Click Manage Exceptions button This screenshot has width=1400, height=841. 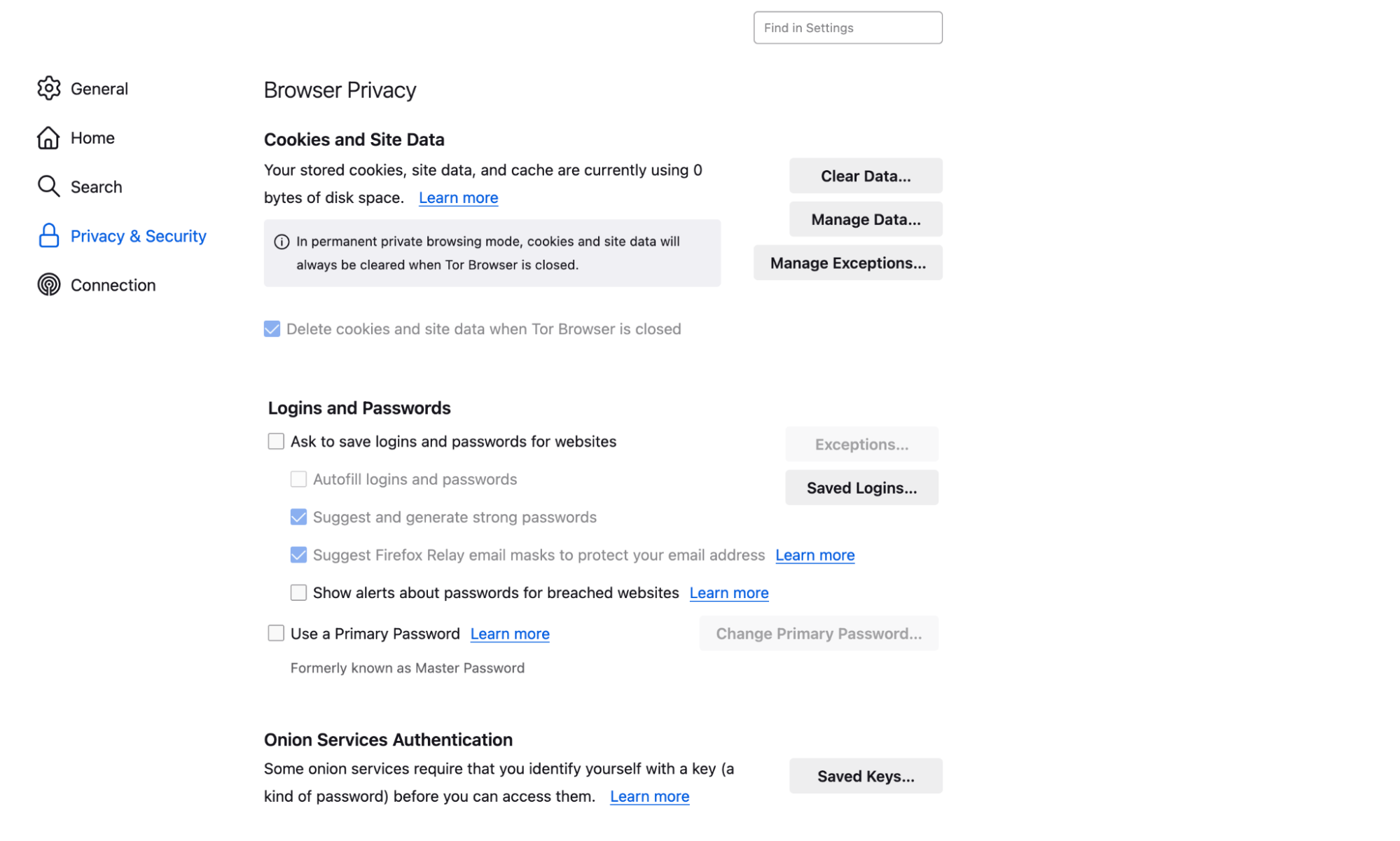coord(847,263)
